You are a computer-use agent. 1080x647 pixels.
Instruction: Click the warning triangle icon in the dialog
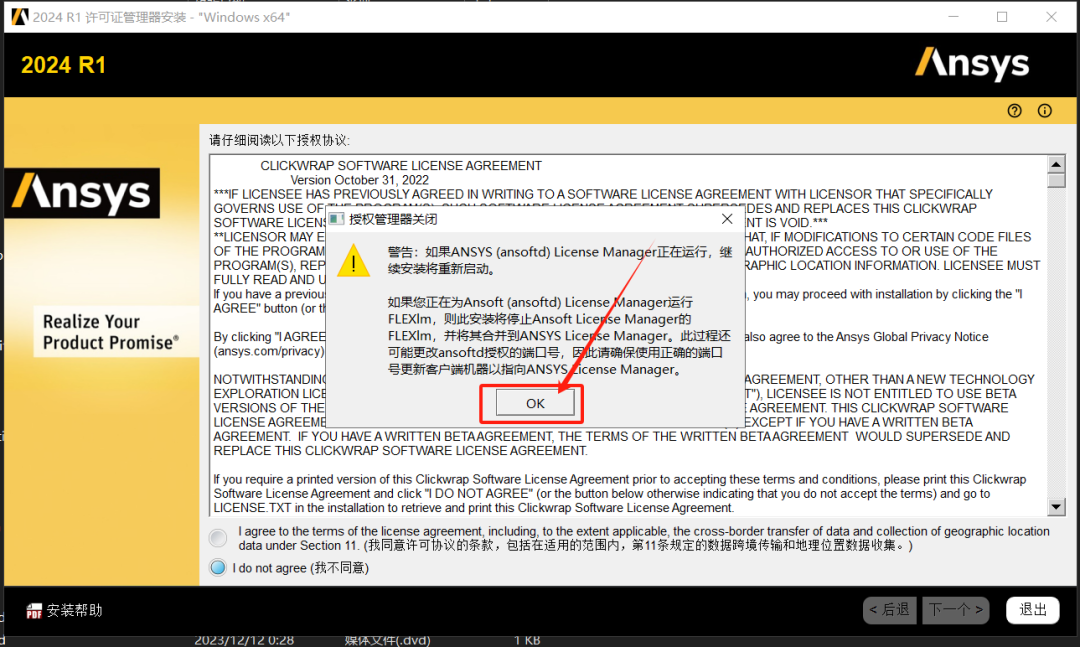(x=353, y=260)
